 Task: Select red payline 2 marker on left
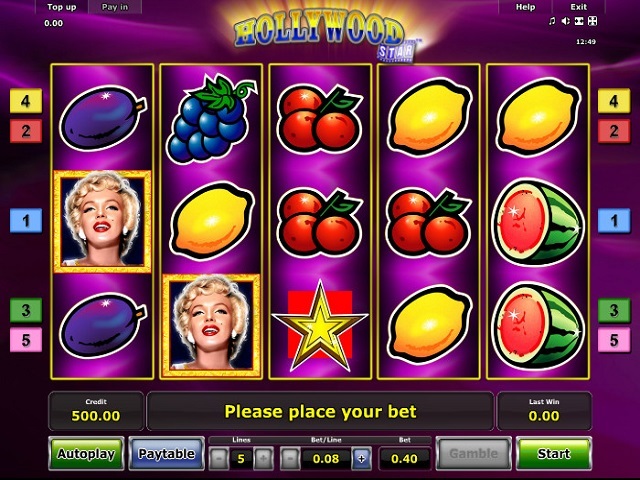[x=26, y=131]
